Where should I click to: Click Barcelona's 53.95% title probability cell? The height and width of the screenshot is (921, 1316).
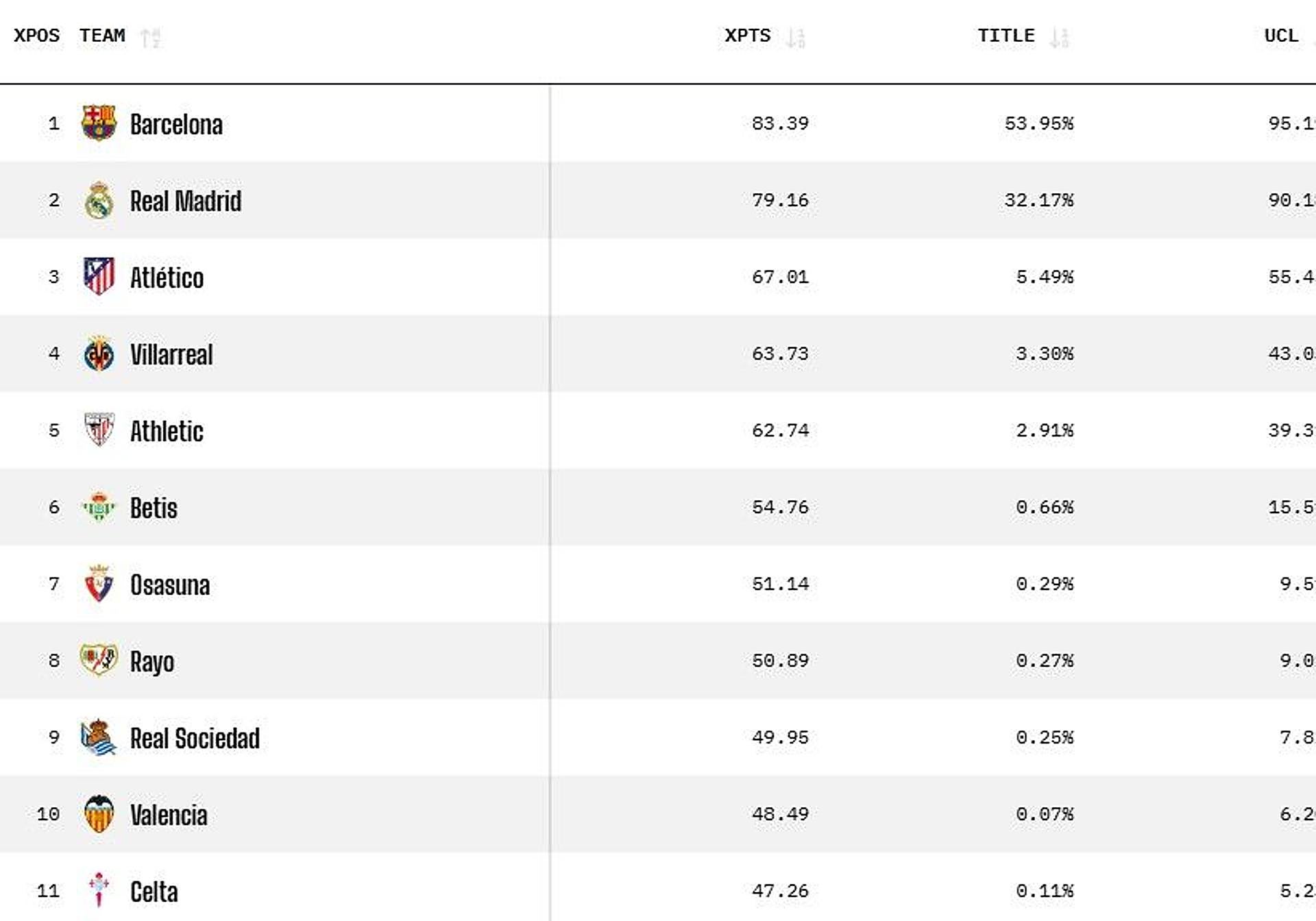[1038, 123]
